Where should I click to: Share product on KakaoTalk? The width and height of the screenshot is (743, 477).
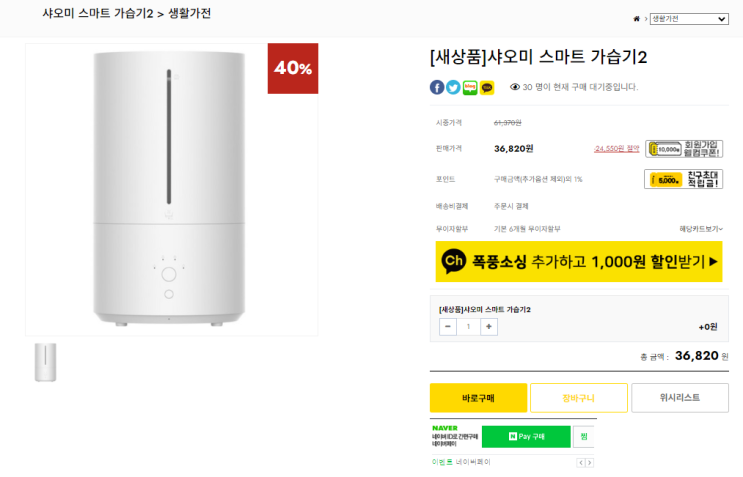tap(487, 87)
